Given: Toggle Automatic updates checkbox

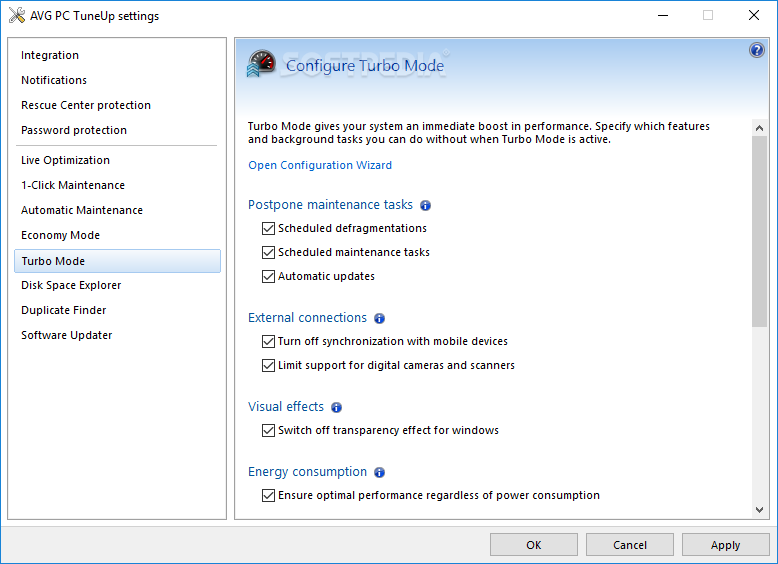Looking at the screenshot, I should (268, 276).
